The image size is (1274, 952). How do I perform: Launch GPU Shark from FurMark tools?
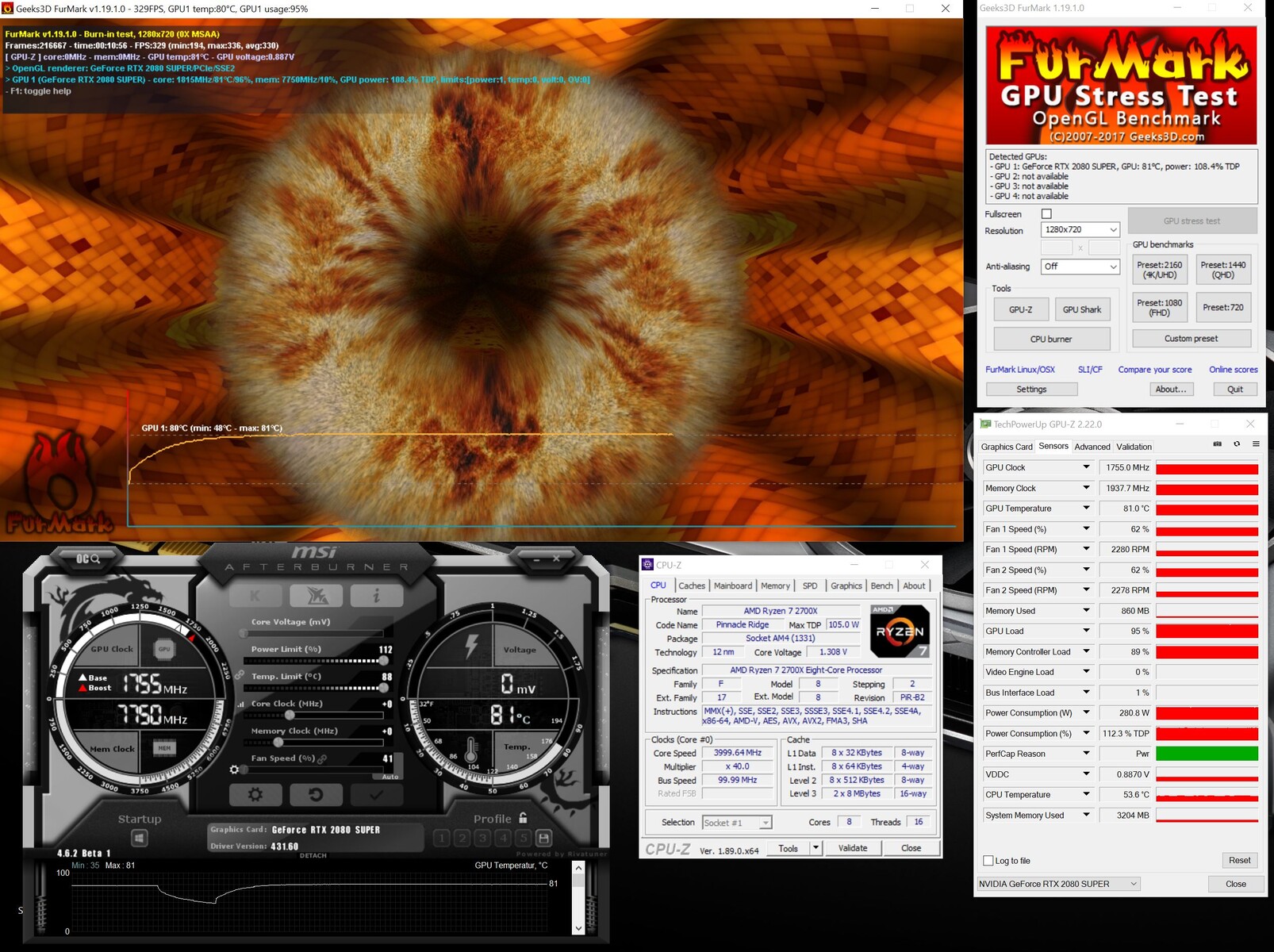point(1082,309)
